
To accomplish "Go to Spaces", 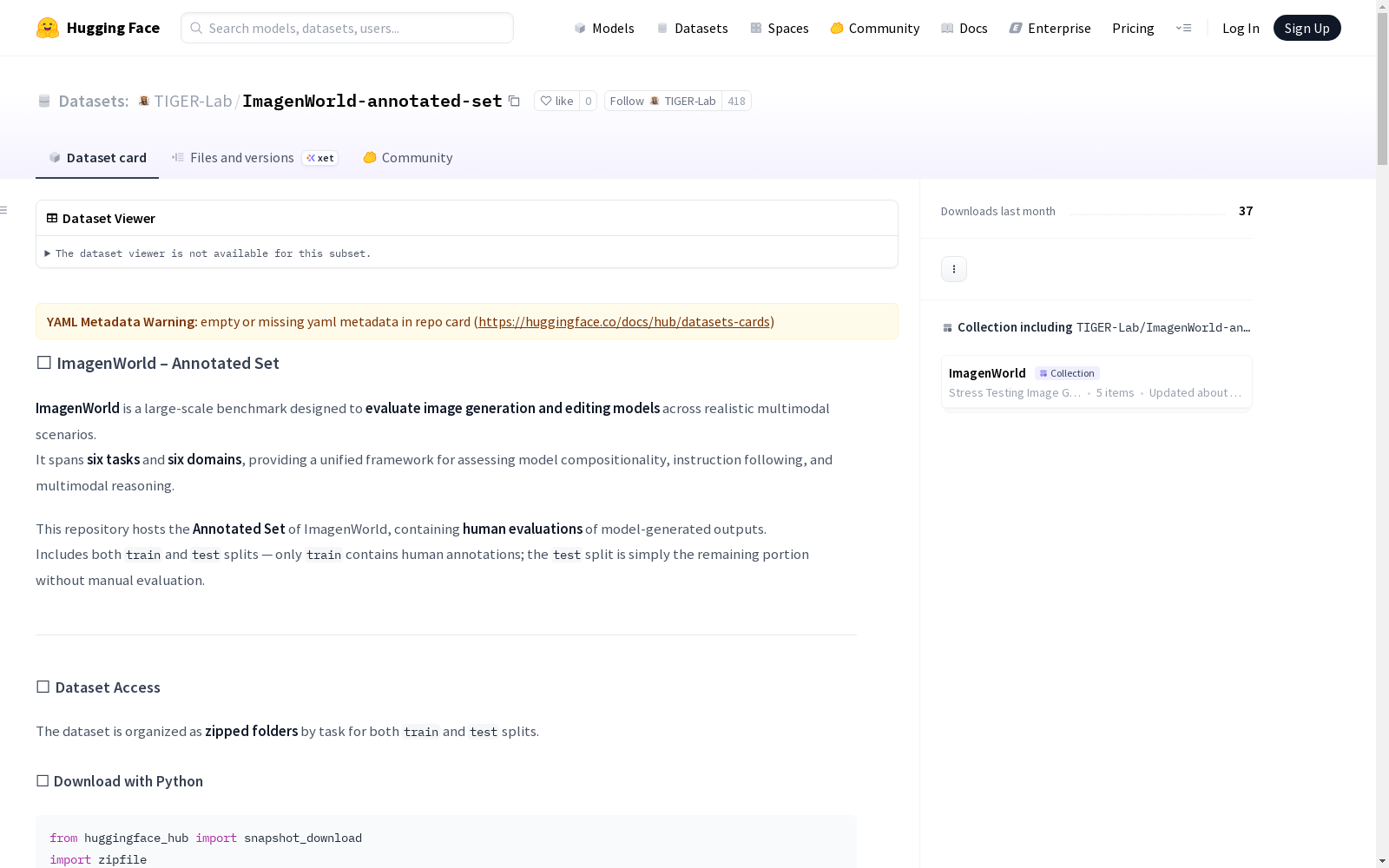I will [x=780, y=28].
